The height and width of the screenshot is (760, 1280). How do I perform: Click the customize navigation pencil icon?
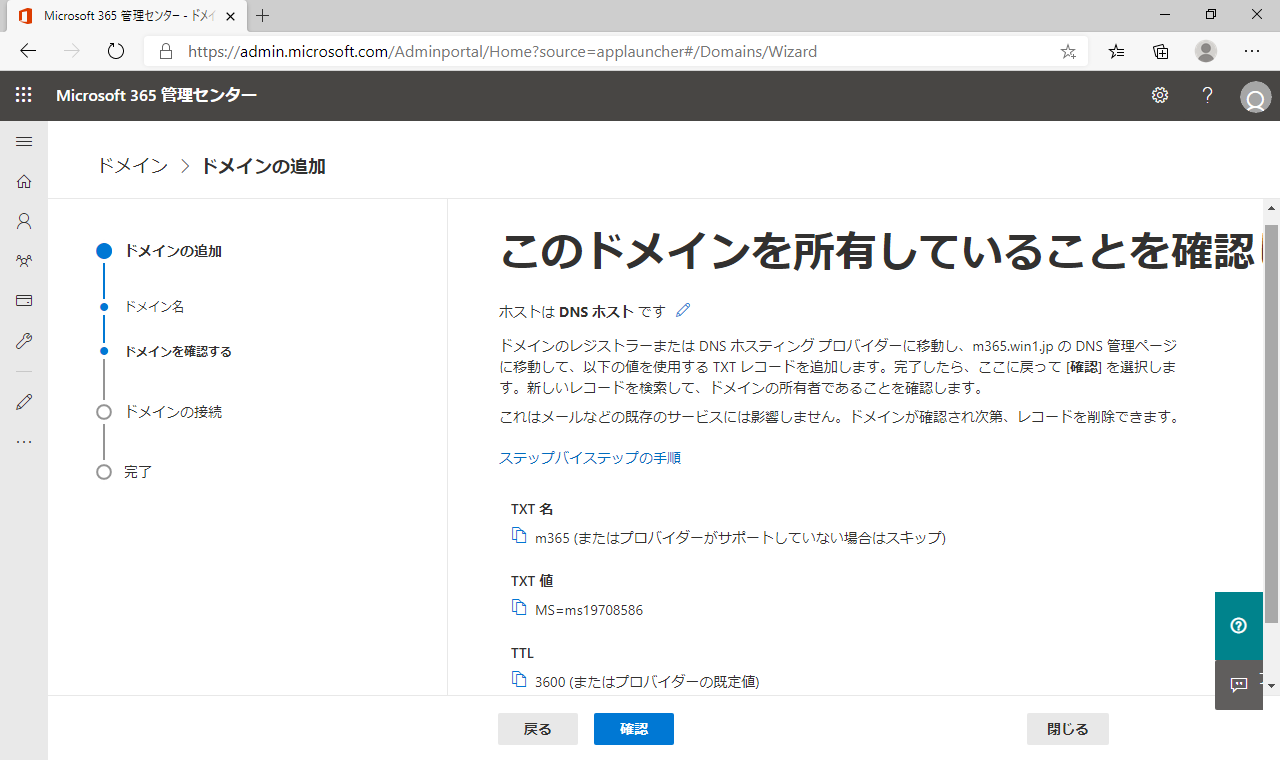point(24,401)
